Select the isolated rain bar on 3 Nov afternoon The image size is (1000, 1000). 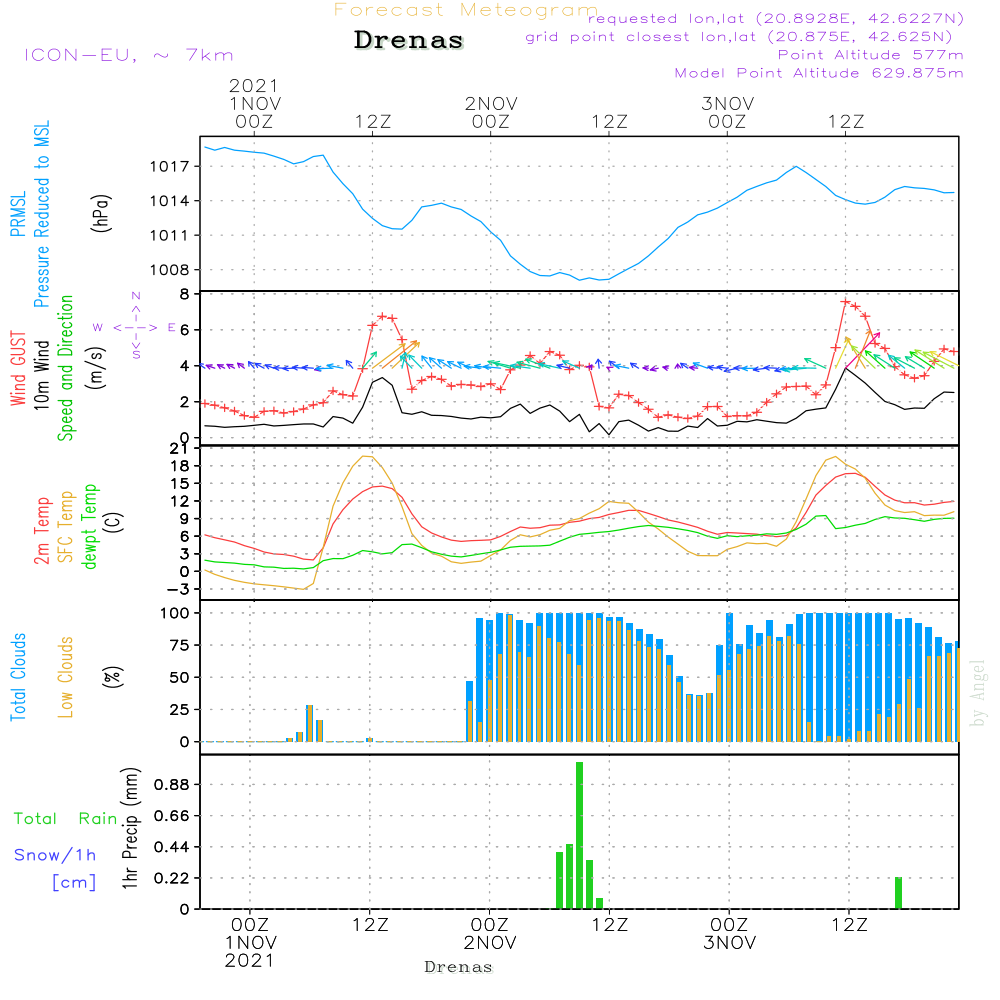pos(898,892)
